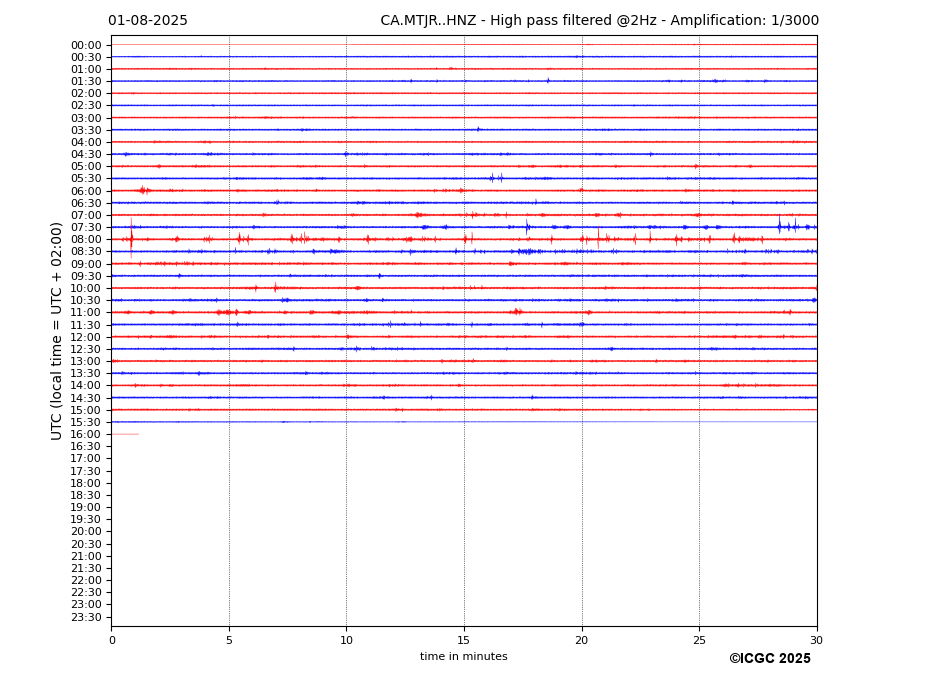Click the large red spike near start of 08:00 trace
This screenshot has width=927, height=696.
click(x=131, y=238)
